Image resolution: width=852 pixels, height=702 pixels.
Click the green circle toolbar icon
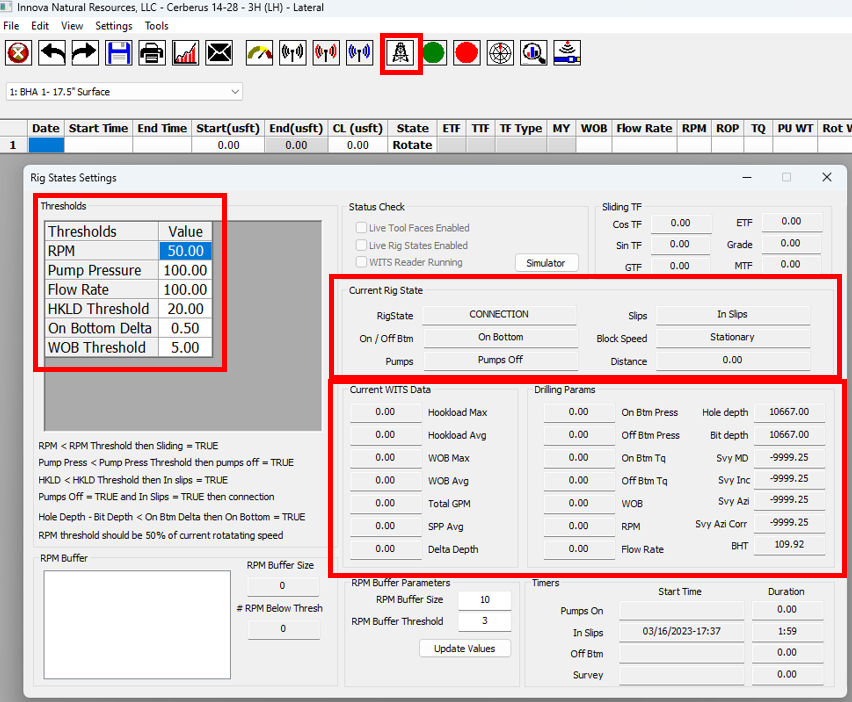coord(433,53)
